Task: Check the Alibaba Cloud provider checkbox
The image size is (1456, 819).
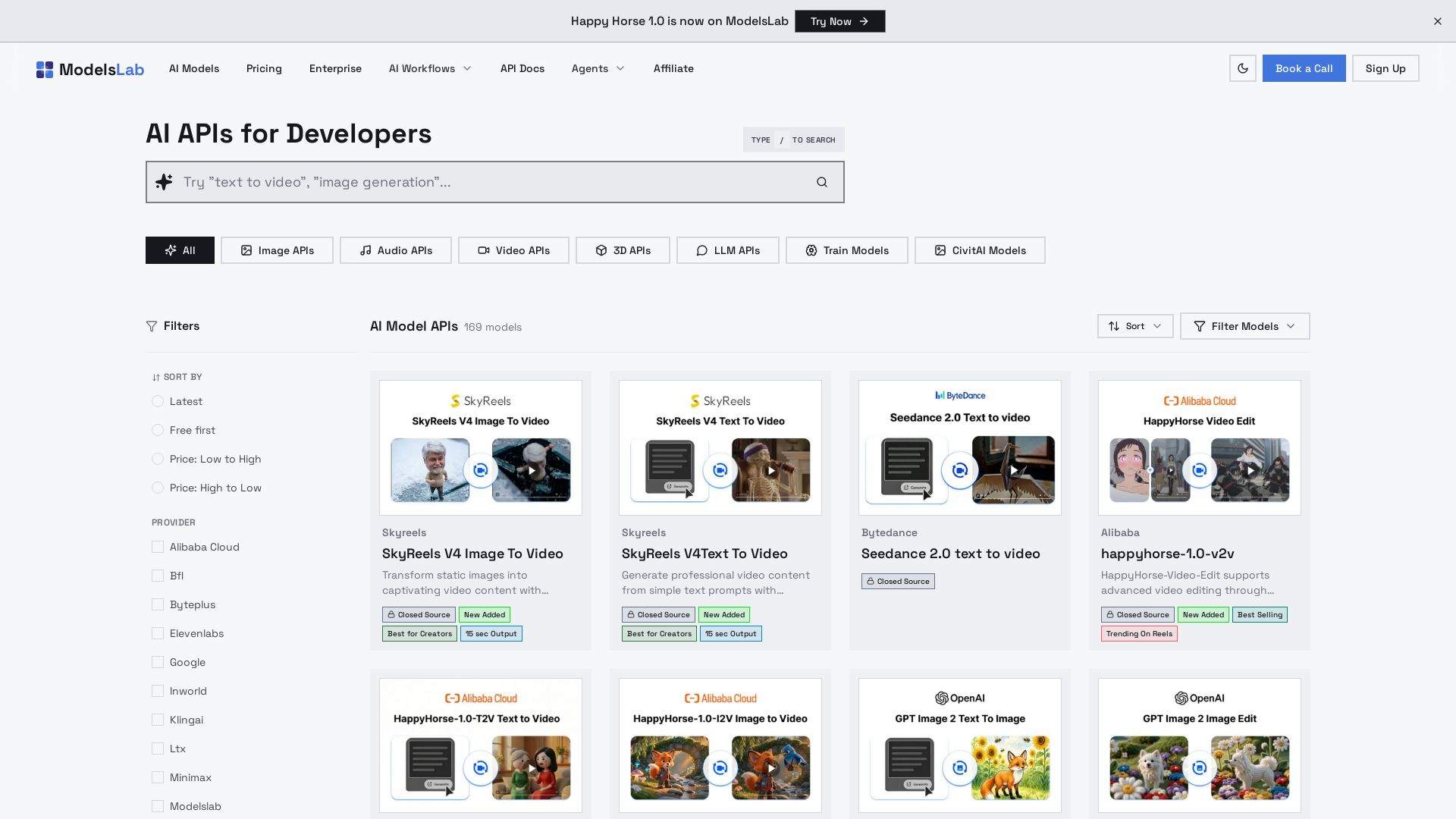Action: (x=158, y=547)
